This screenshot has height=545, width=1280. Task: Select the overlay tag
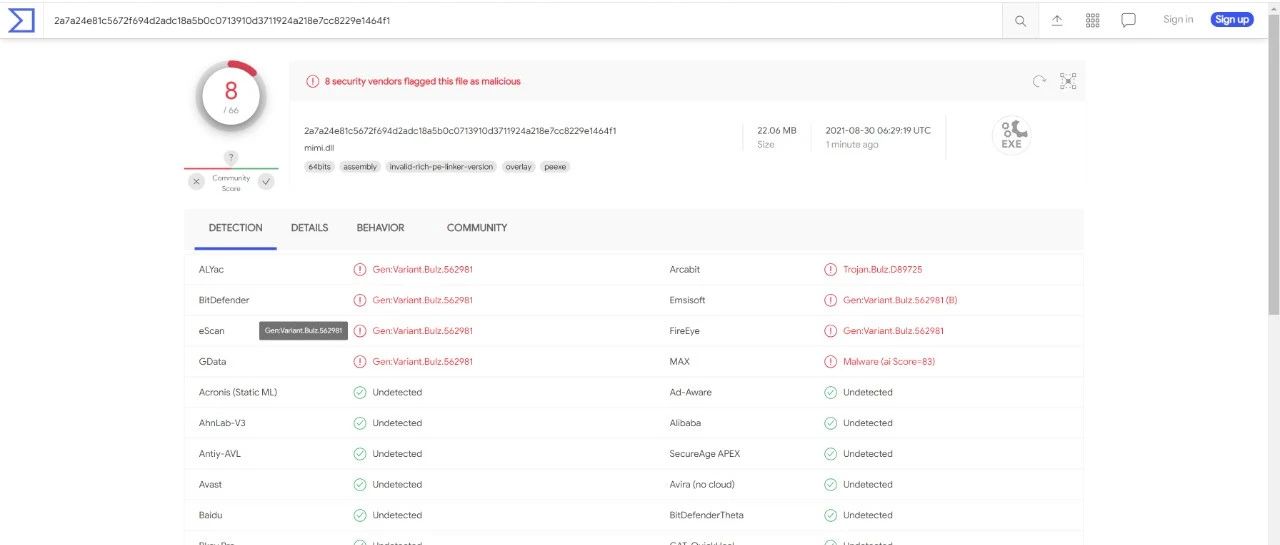tap(518, 167)
